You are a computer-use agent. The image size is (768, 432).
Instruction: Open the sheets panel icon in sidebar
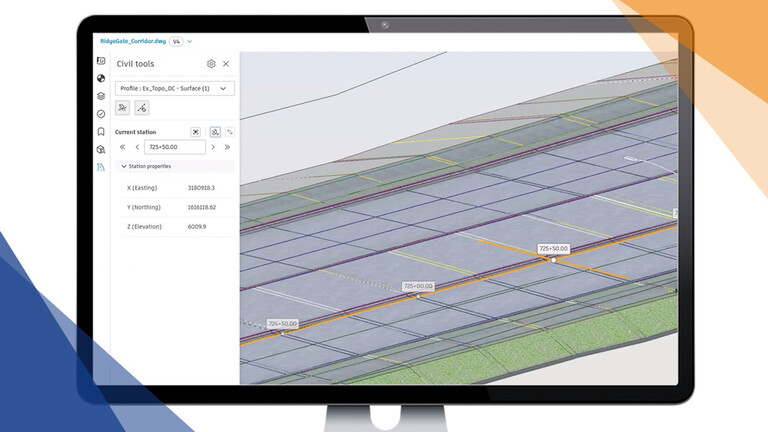[x=101, y=60]
